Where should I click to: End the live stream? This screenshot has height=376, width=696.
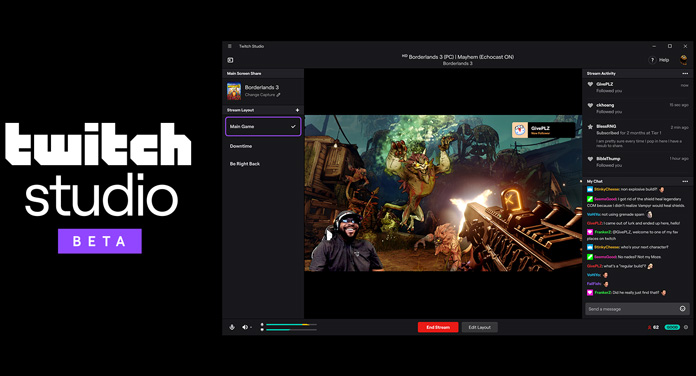pos(438,327)
